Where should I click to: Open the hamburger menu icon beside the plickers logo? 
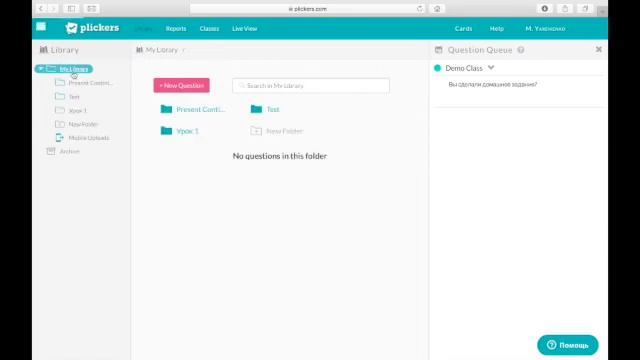pyautogui.click(x=41, y=27)
